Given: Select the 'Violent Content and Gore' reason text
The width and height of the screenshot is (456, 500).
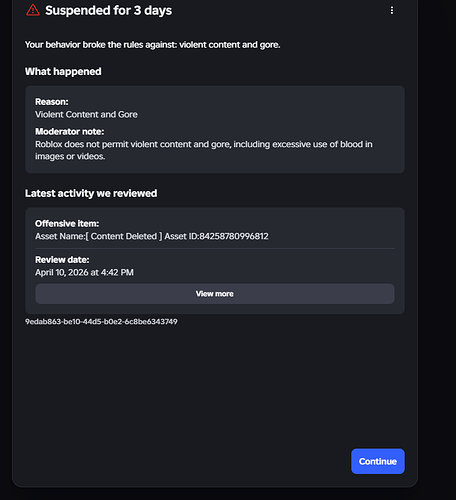Looking at the screenshot, I should (x=86, y=114).
